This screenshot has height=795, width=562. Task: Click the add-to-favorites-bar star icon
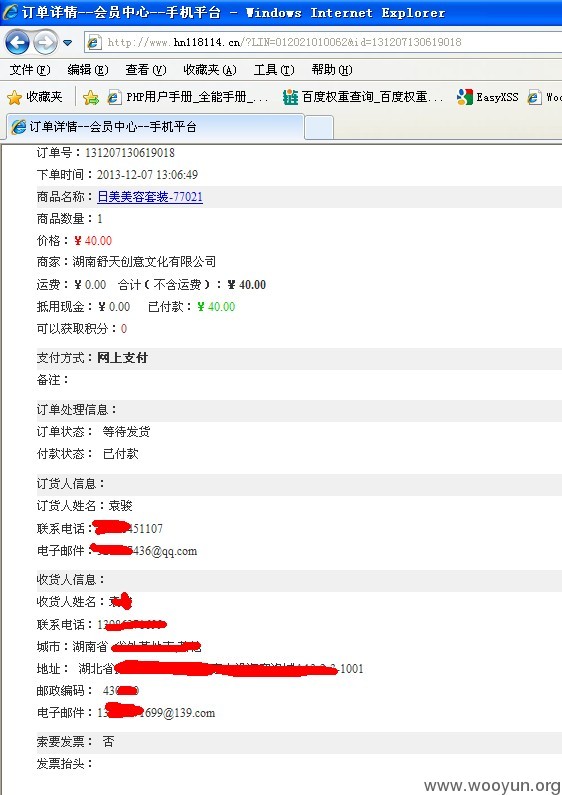[91, 97]
